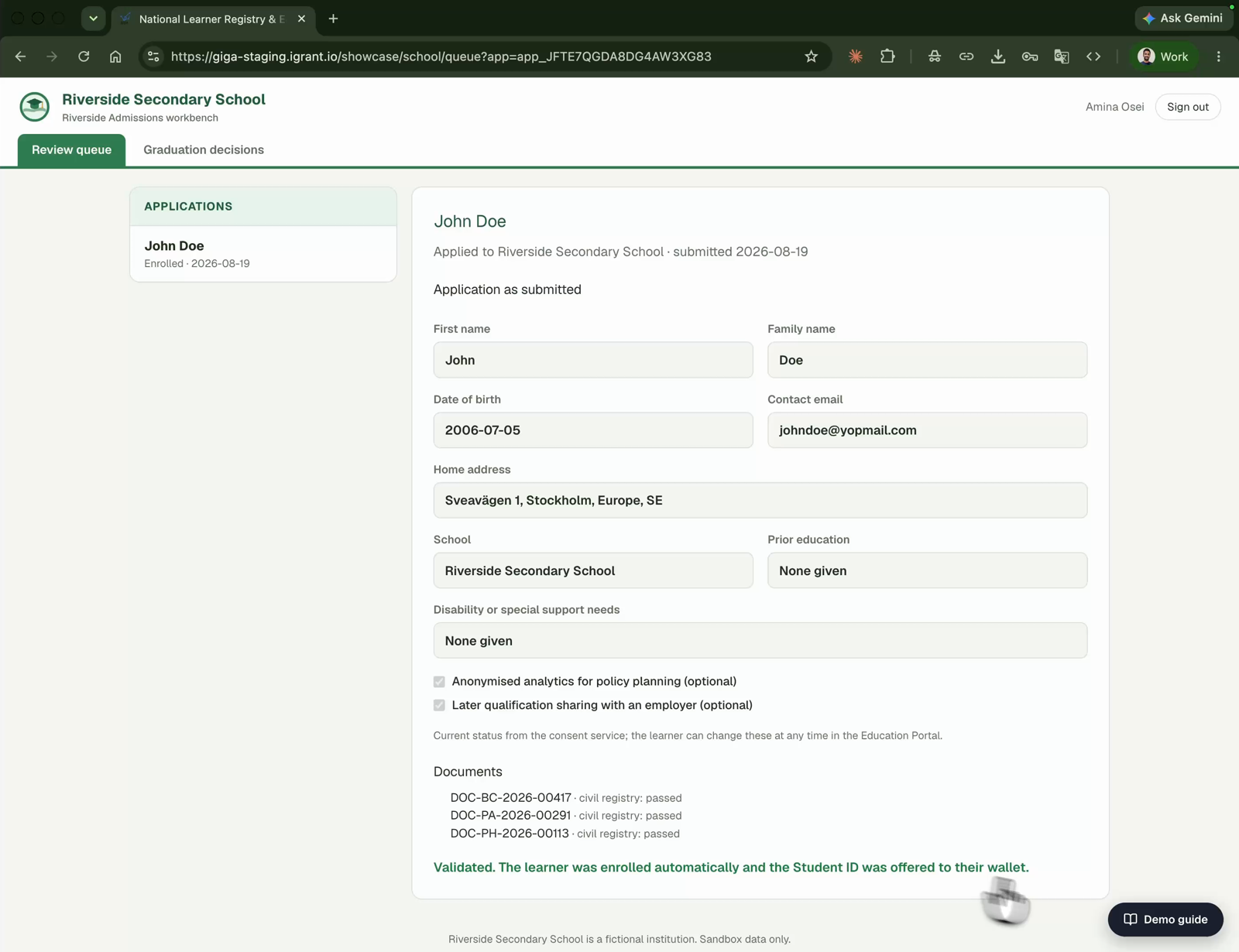
Task: Go back using browser back arrow
Action: click(x=20, y=57)
